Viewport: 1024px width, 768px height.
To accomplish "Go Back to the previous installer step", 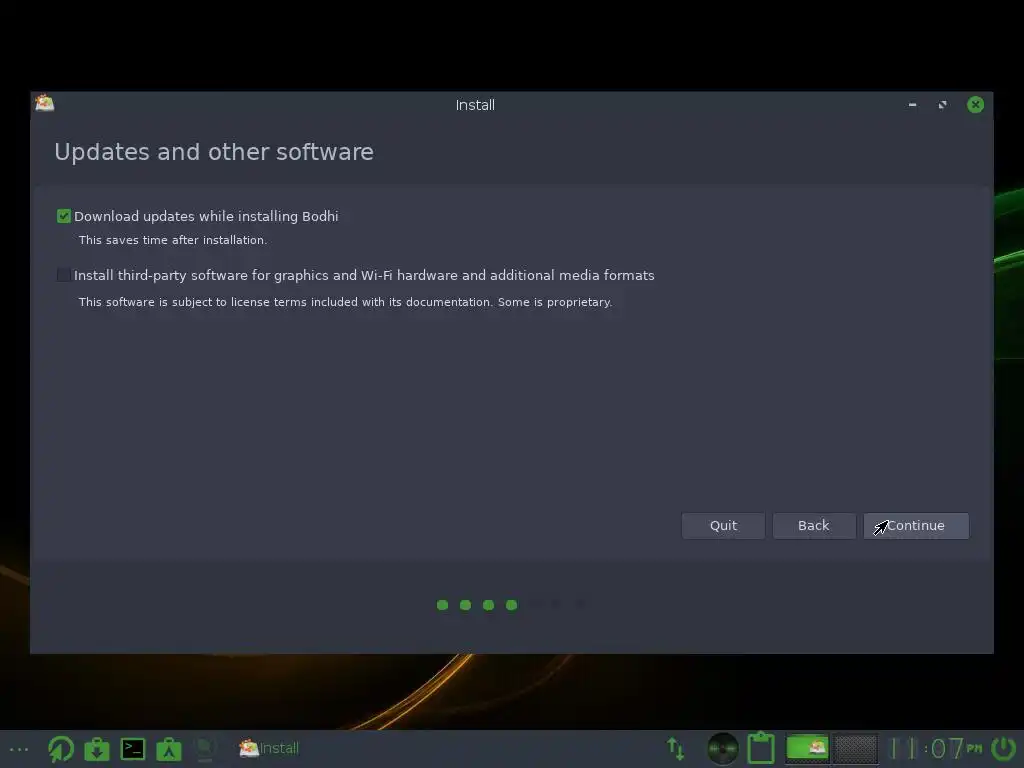I will 814,526.
